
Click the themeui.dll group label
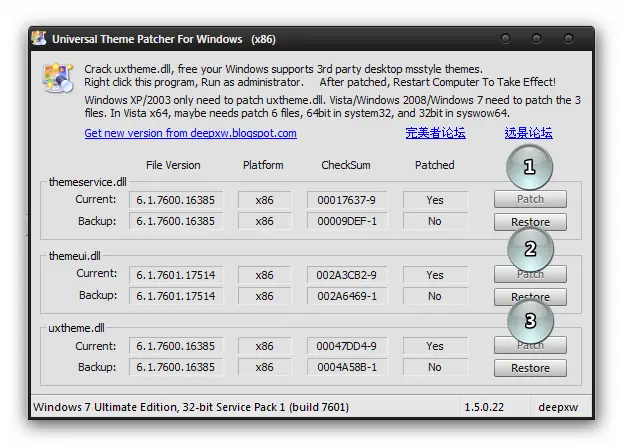[x=75, y=256]
